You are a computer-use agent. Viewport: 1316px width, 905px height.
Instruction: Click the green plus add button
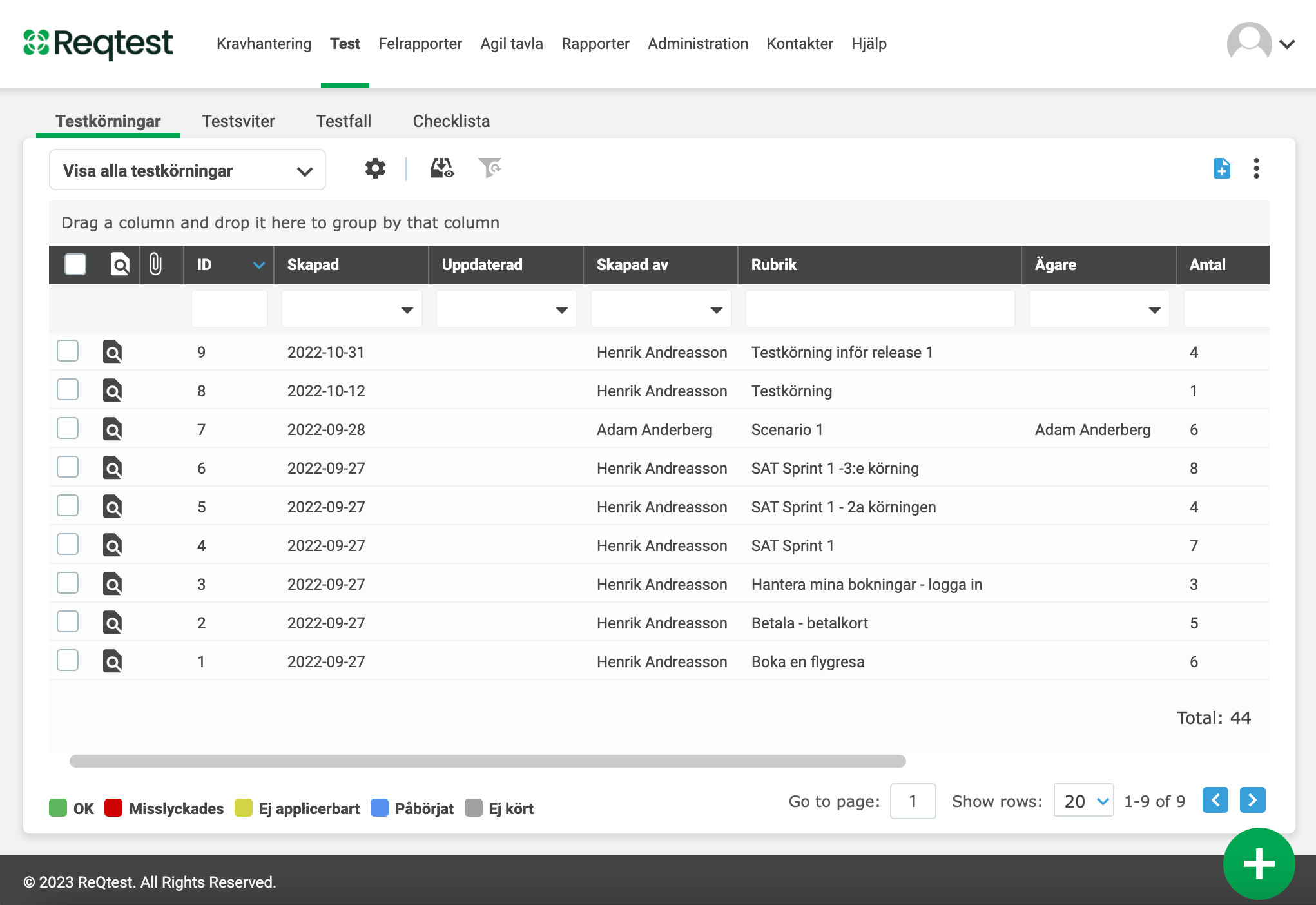pyautogui.click(x=1258, y=864)
